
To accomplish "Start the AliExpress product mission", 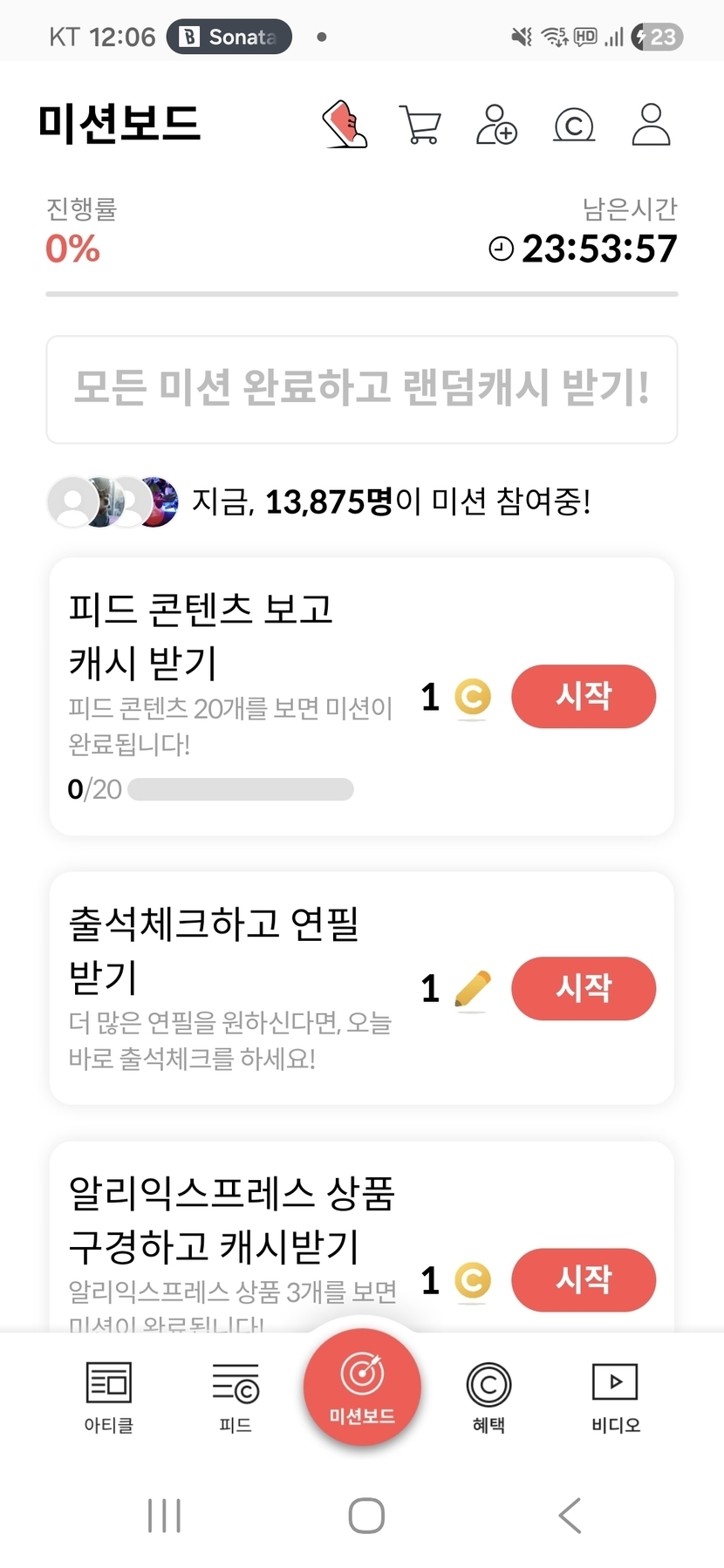I will 583,1280.
